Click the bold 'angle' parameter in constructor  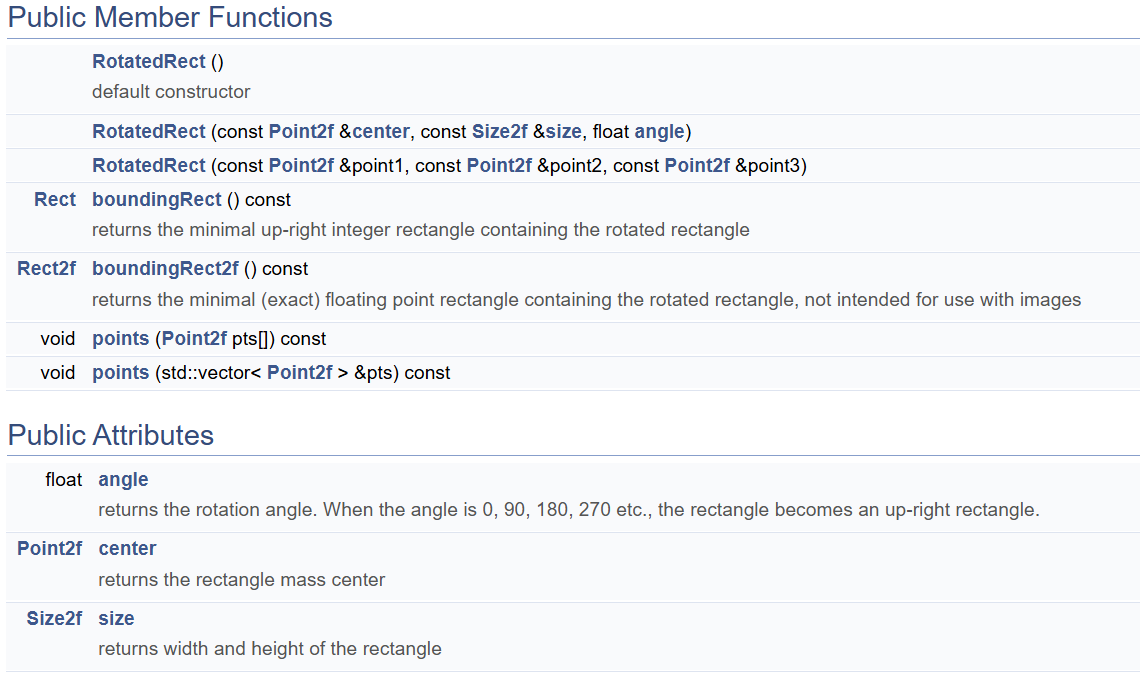(659, 131)
